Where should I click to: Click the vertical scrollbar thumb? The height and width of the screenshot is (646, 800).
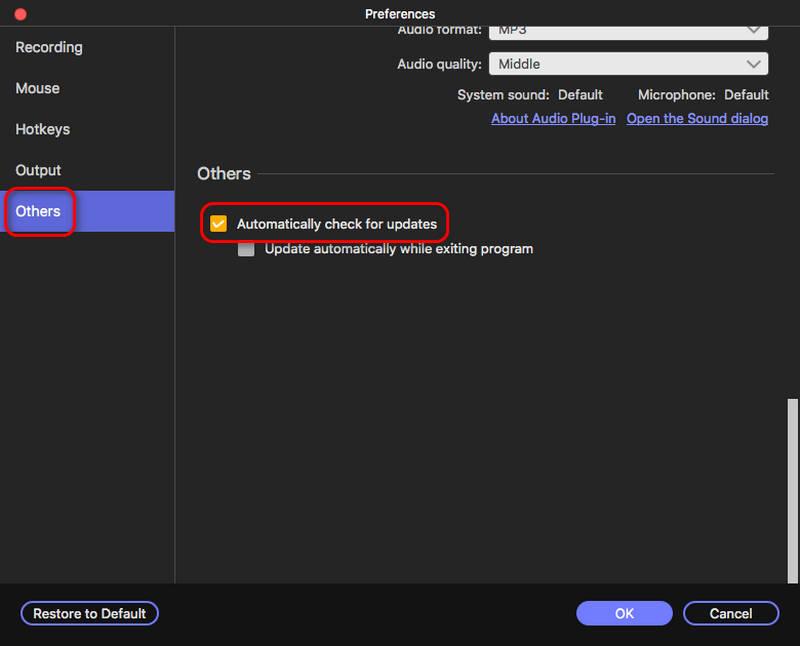[792, 490]
